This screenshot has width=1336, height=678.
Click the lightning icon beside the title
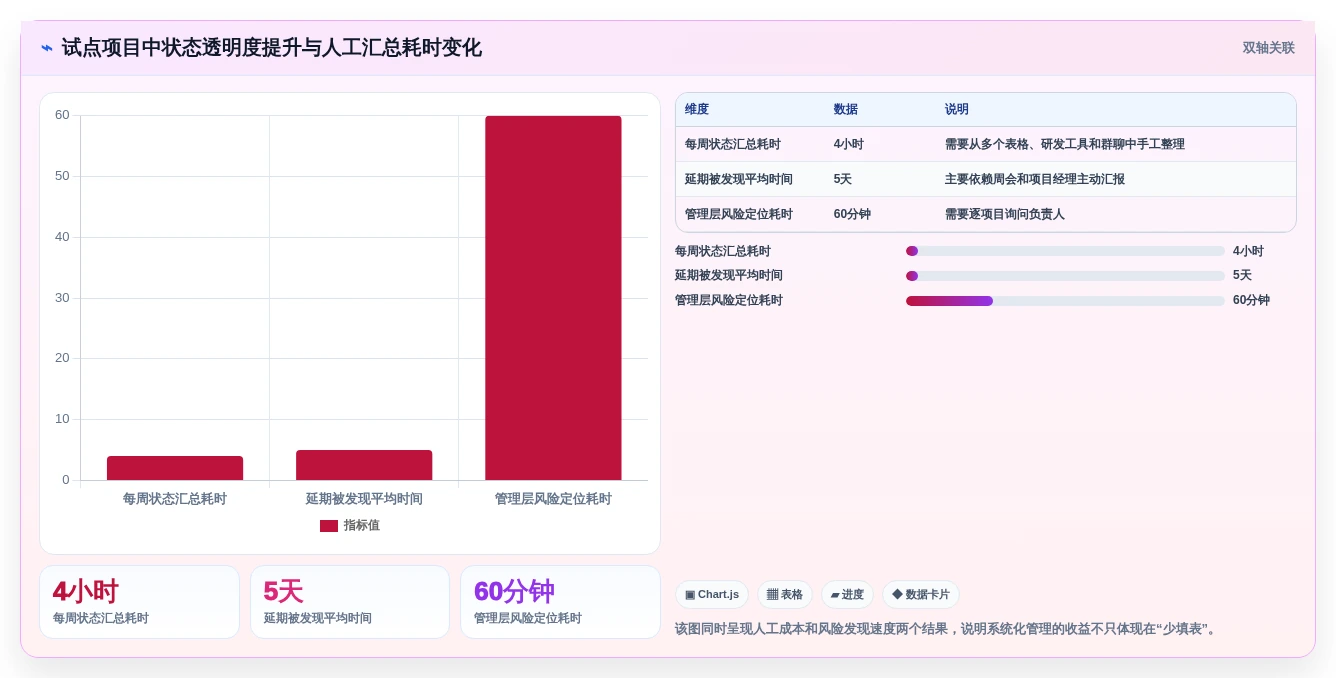[x=47, y=48]
